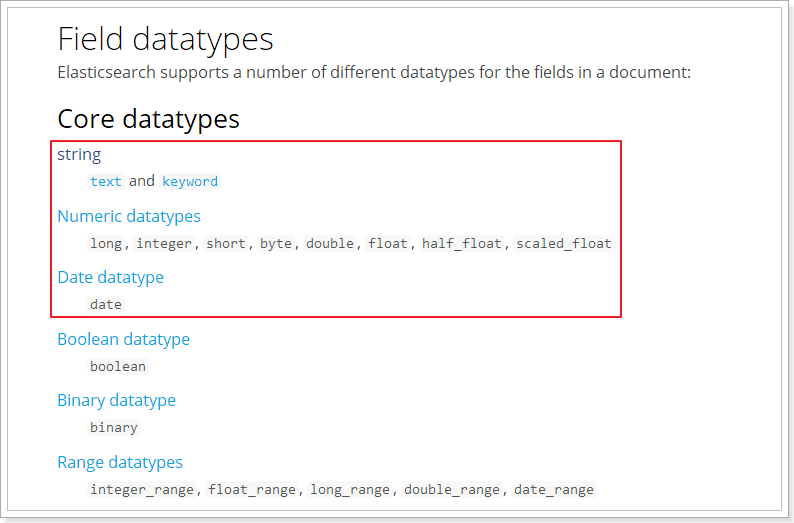Open the Range datatypes link
The height and width of the screenshot is (523, 794).
120,462
